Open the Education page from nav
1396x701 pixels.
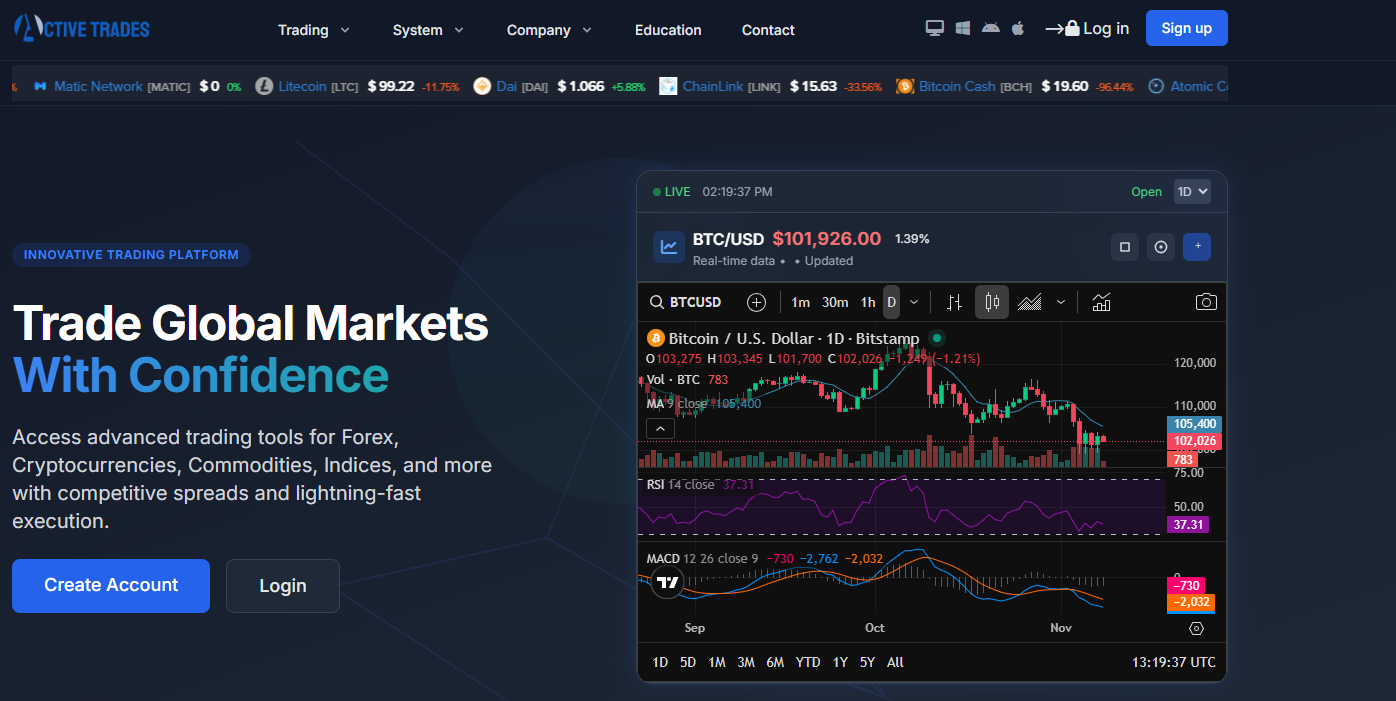[668, 30]
